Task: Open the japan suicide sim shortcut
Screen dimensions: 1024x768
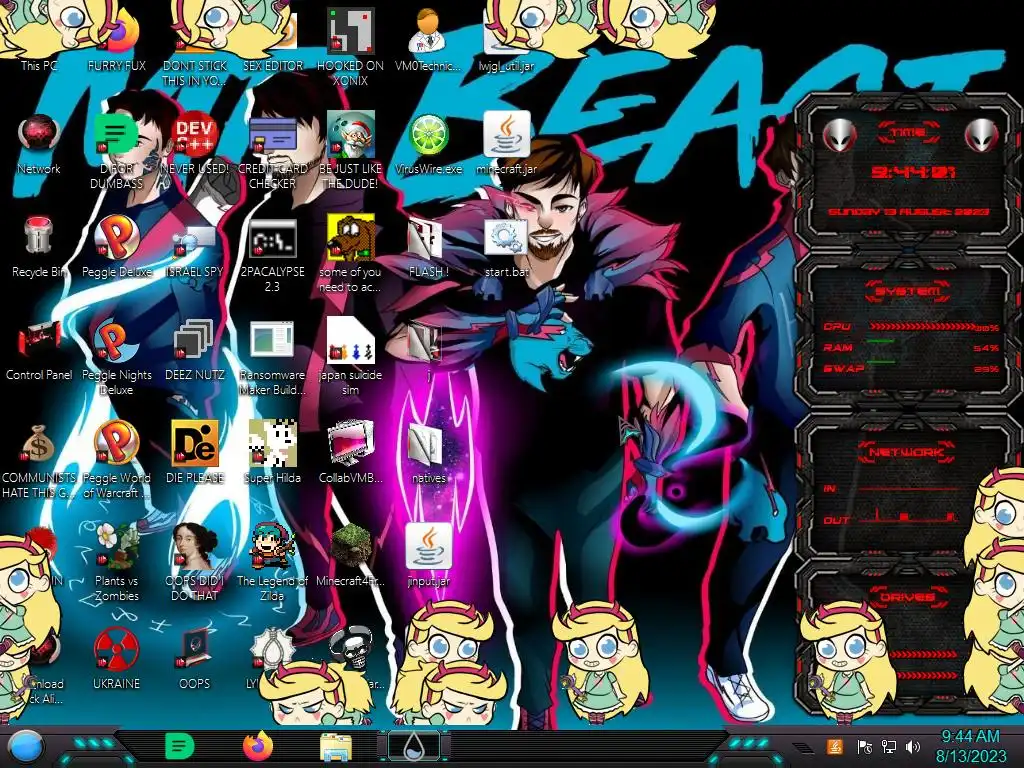Action: (x=350, y=340)
